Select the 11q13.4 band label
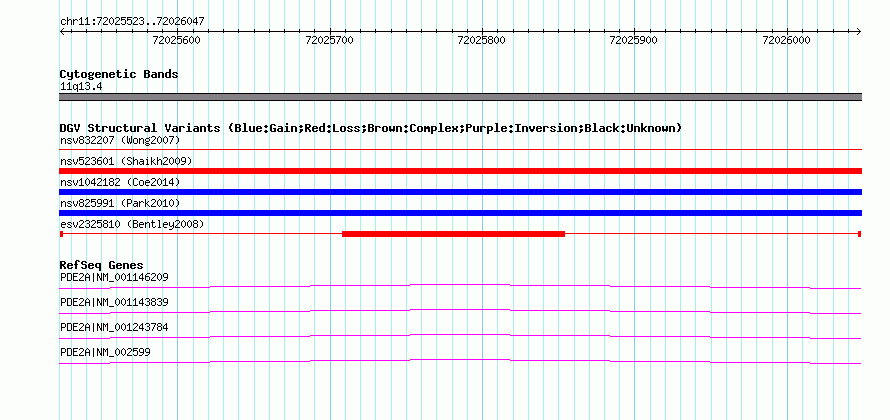The height and width of the screenshot is (420, 890). [81, 87]
